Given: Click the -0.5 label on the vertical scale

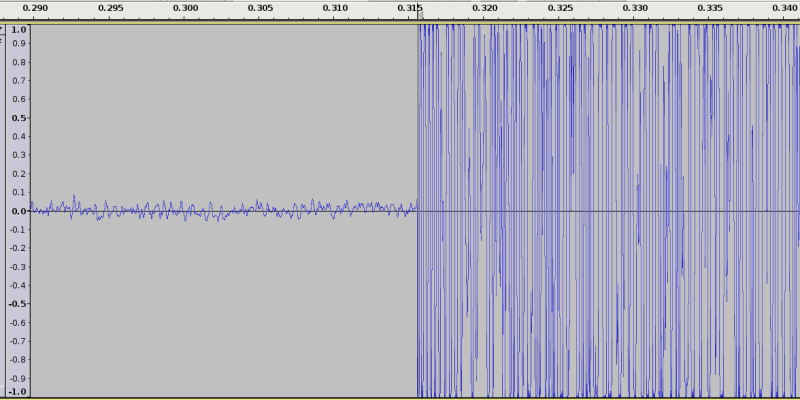Looking at the screenshot, I should click(x=17, y=304).
